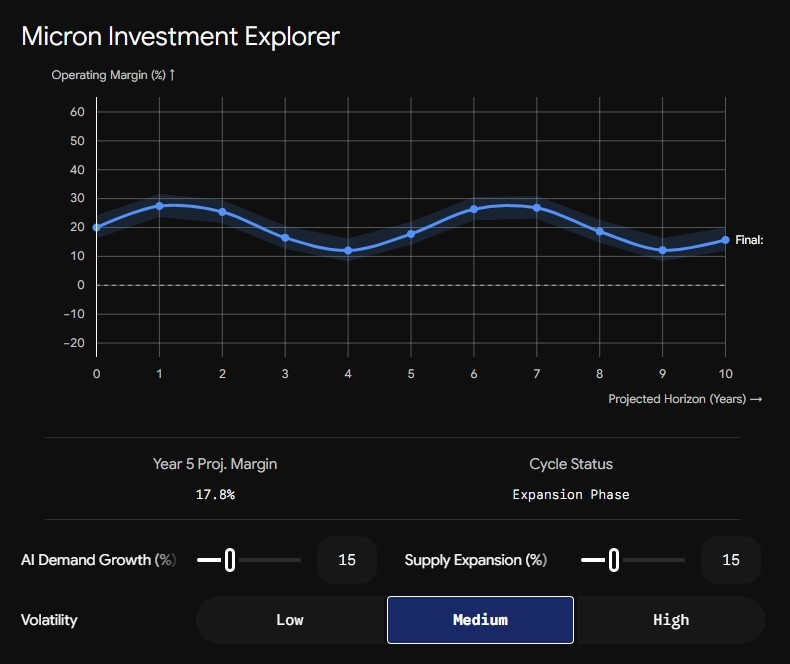Screen dimensions: 790x664
Task: Click the Expansion Phase status text
Action: 571,494
